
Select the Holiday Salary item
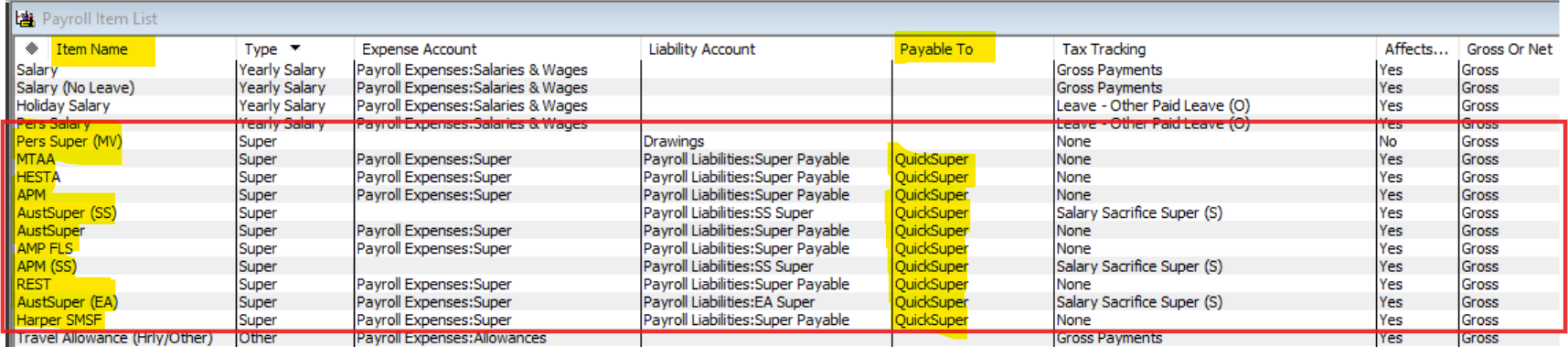pyautogui.click(x=63, y=105)
